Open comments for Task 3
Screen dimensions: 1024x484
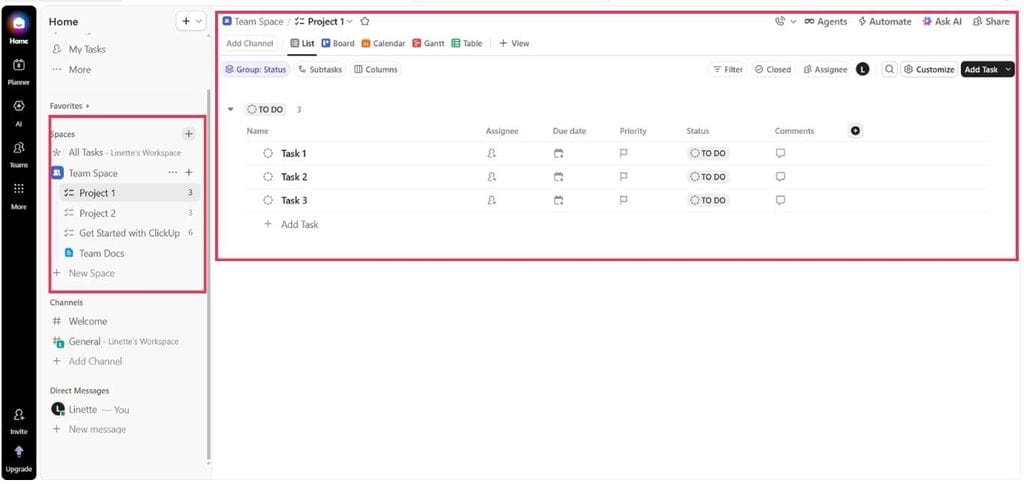(780, 201)
